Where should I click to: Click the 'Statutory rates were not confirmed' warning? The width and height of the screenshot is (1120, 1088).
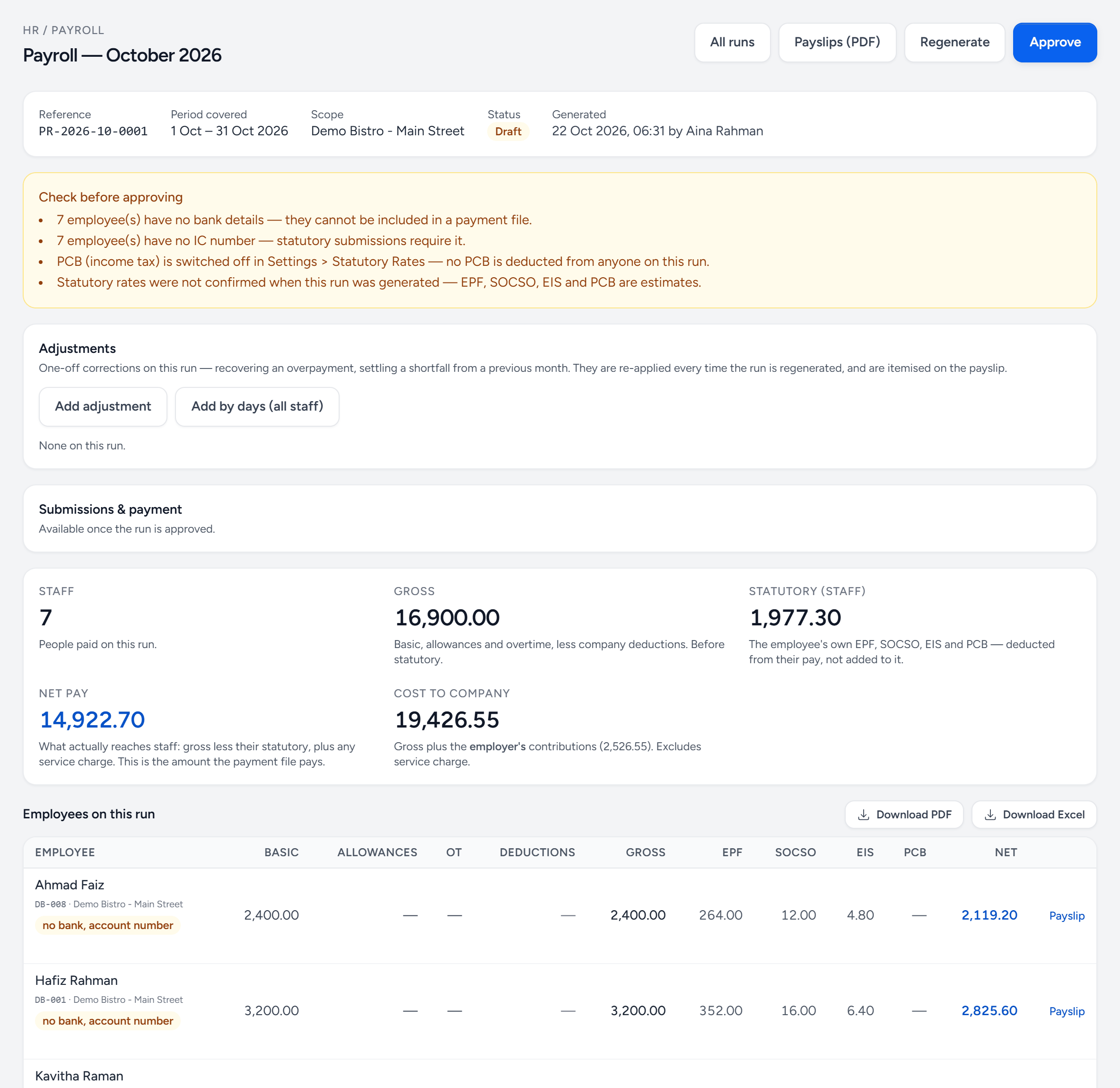[379, 282]
